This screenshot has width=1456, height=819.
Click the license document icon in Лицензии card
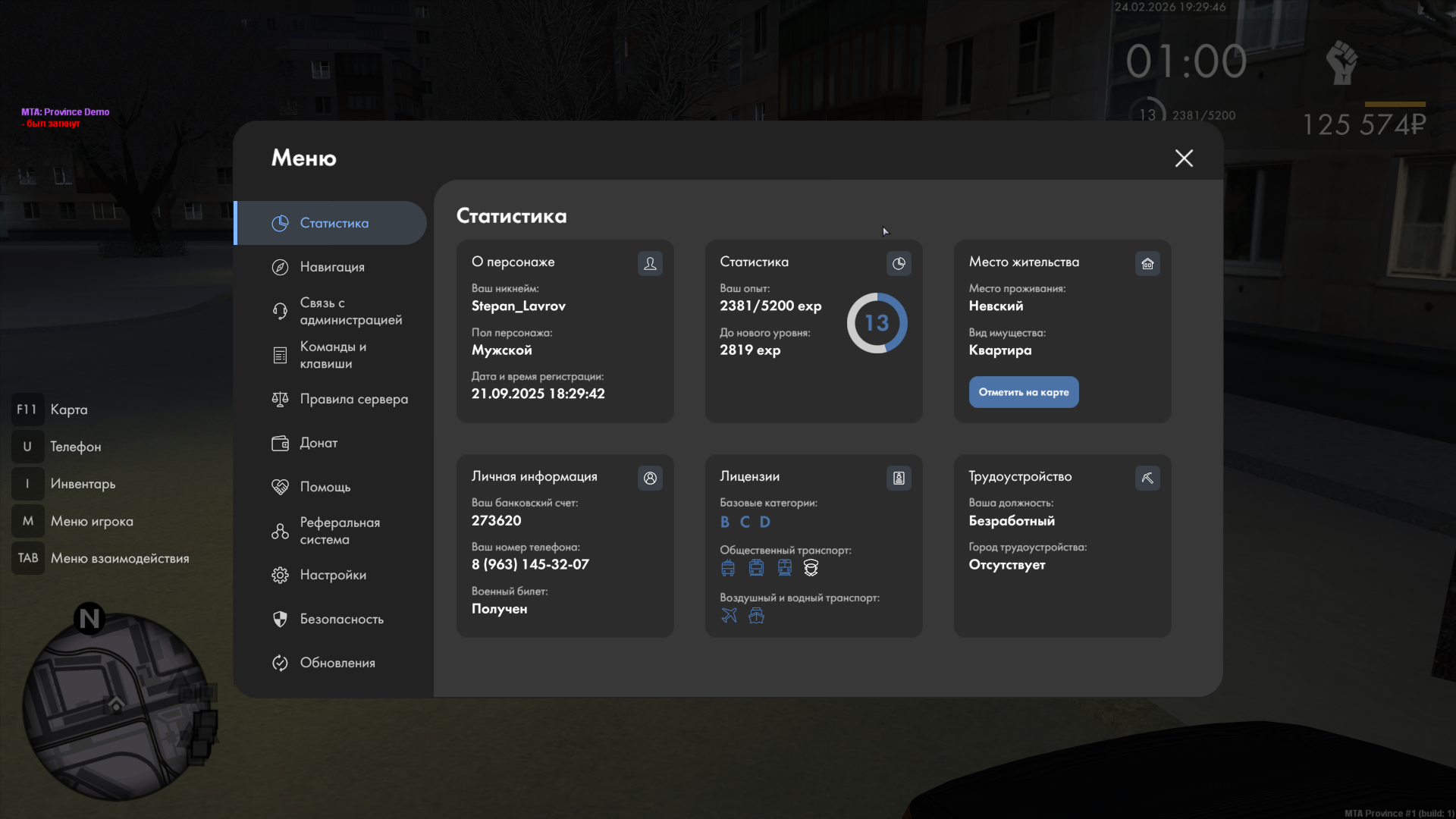point(899,478)
